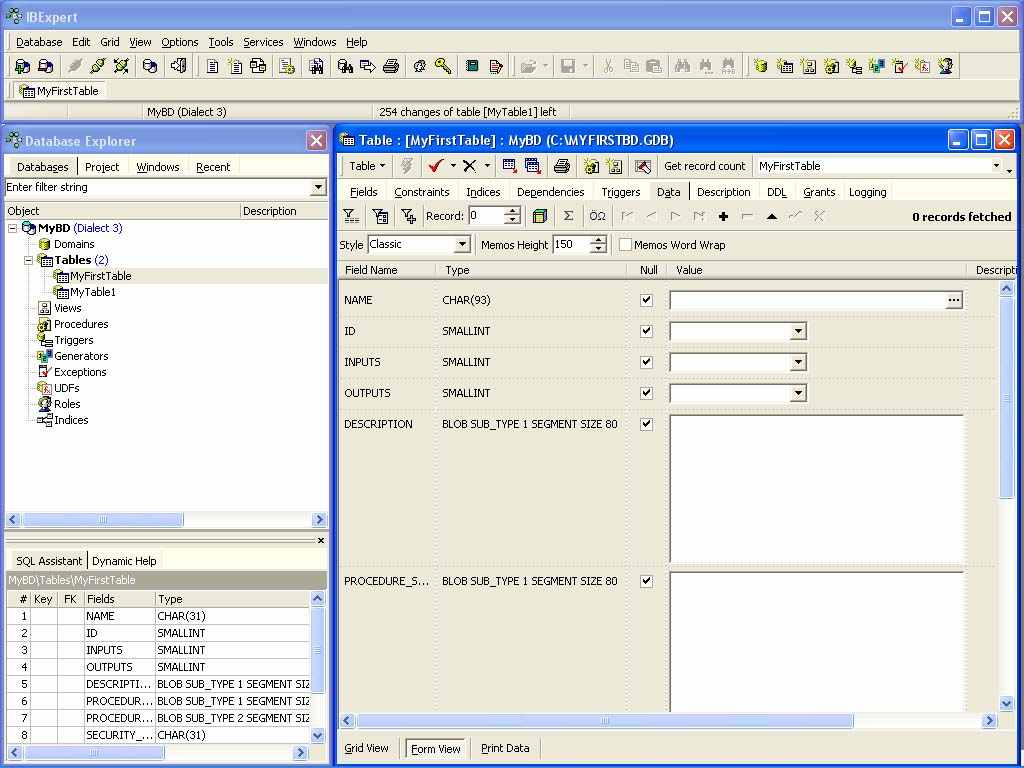The width and height of the screenshot is (1024, 768).
Task: Click the Form View horizontal scrollbar thumb
Action: [x=604, y=720]
